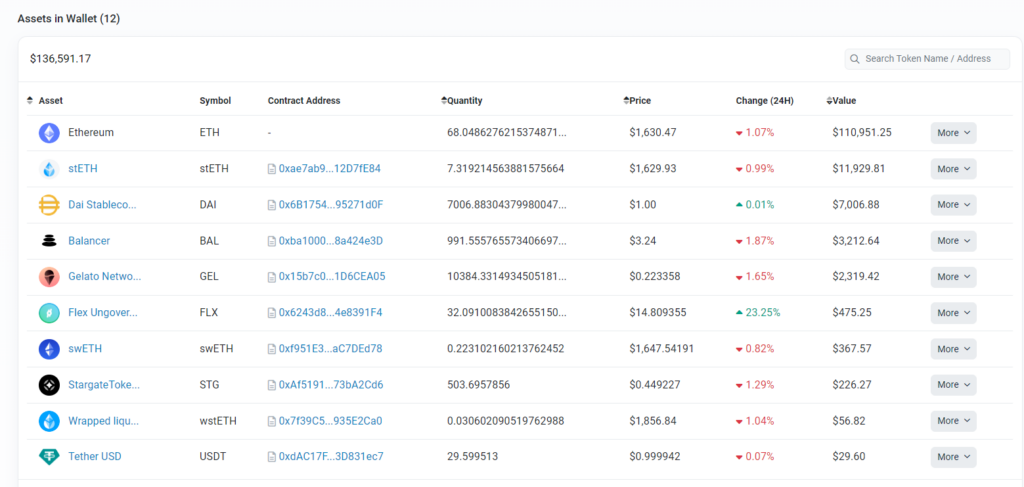This screenshot has height=487, width=1024.
Task: Open contract address 0xae7ab9...12D7fE84
Action: [330, 168]
